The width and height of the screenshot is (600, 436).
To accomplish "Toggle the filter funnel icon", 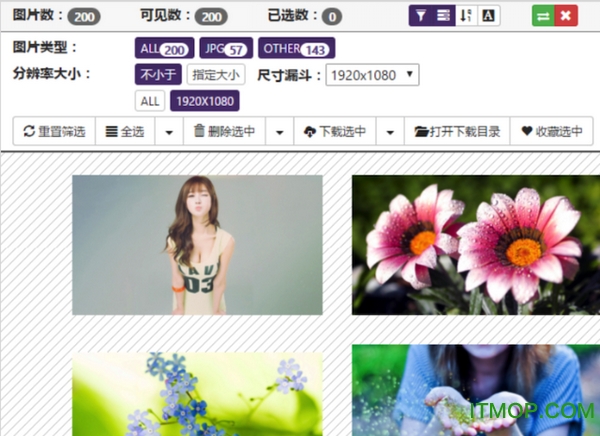I will (x=421, y=16).
